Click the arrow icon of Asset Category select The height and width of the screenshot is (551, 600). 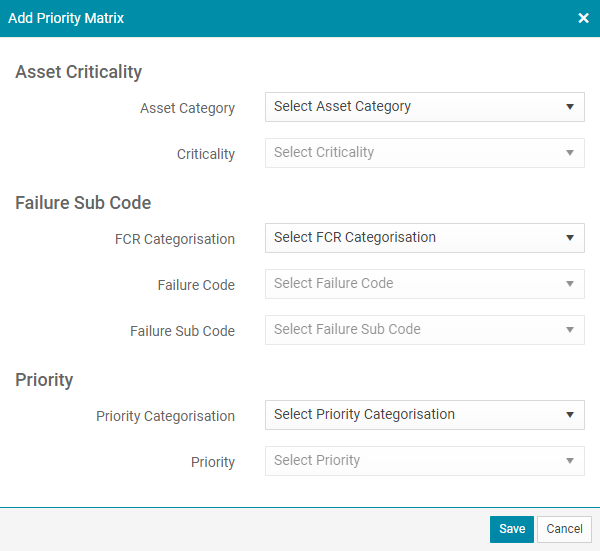point(570,107)
